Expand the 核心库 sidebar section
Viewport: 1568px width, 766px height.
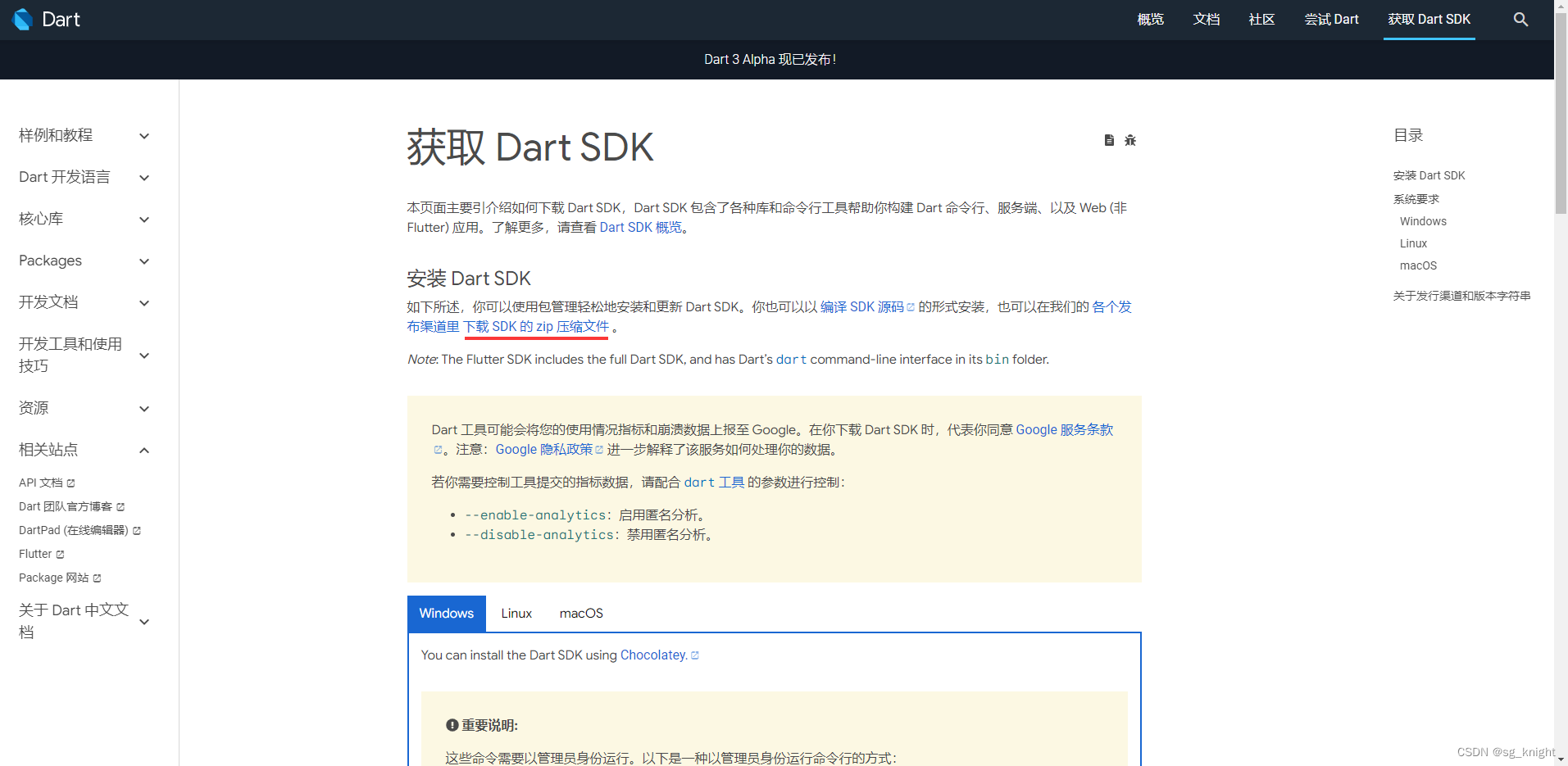pyautogui.click(x=143, y=220)
